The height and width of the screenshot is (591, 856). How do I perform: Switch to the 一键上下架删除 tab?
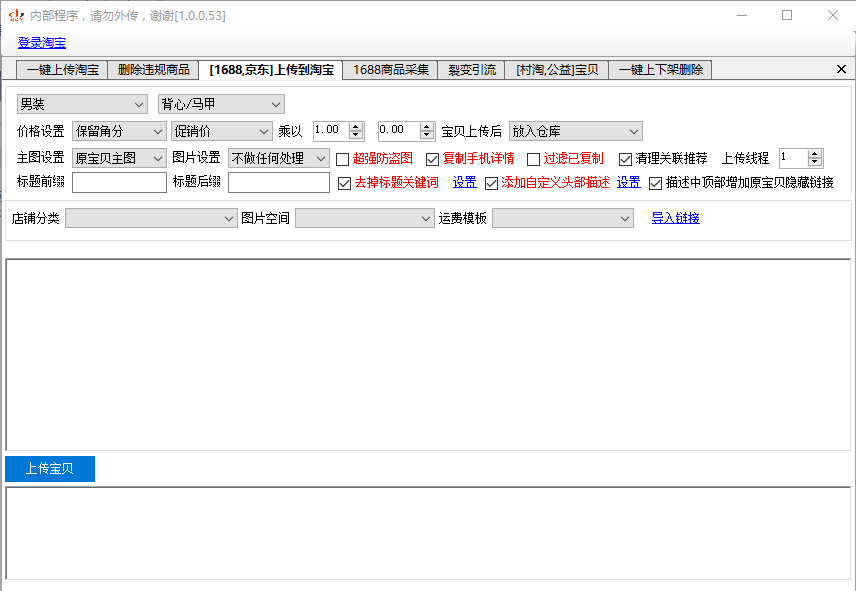(660, 70)
